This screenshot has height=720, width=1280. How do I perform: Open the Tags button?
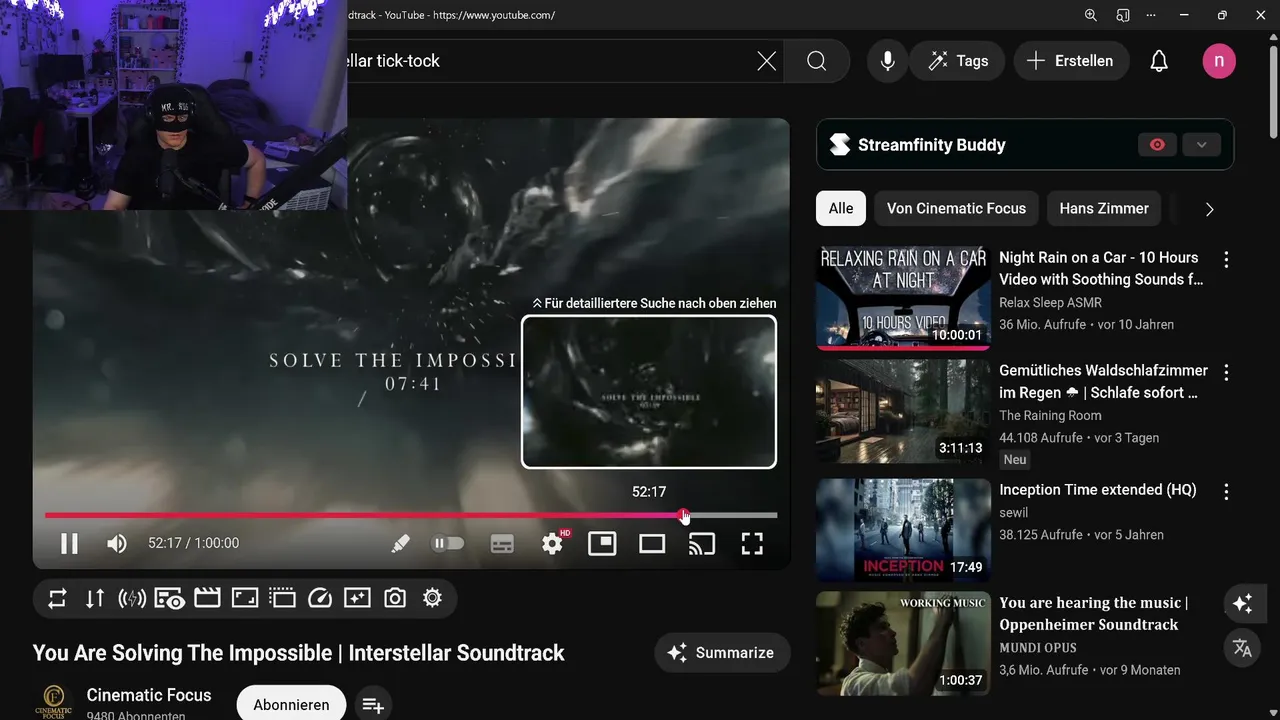click(x=957, y=61)
